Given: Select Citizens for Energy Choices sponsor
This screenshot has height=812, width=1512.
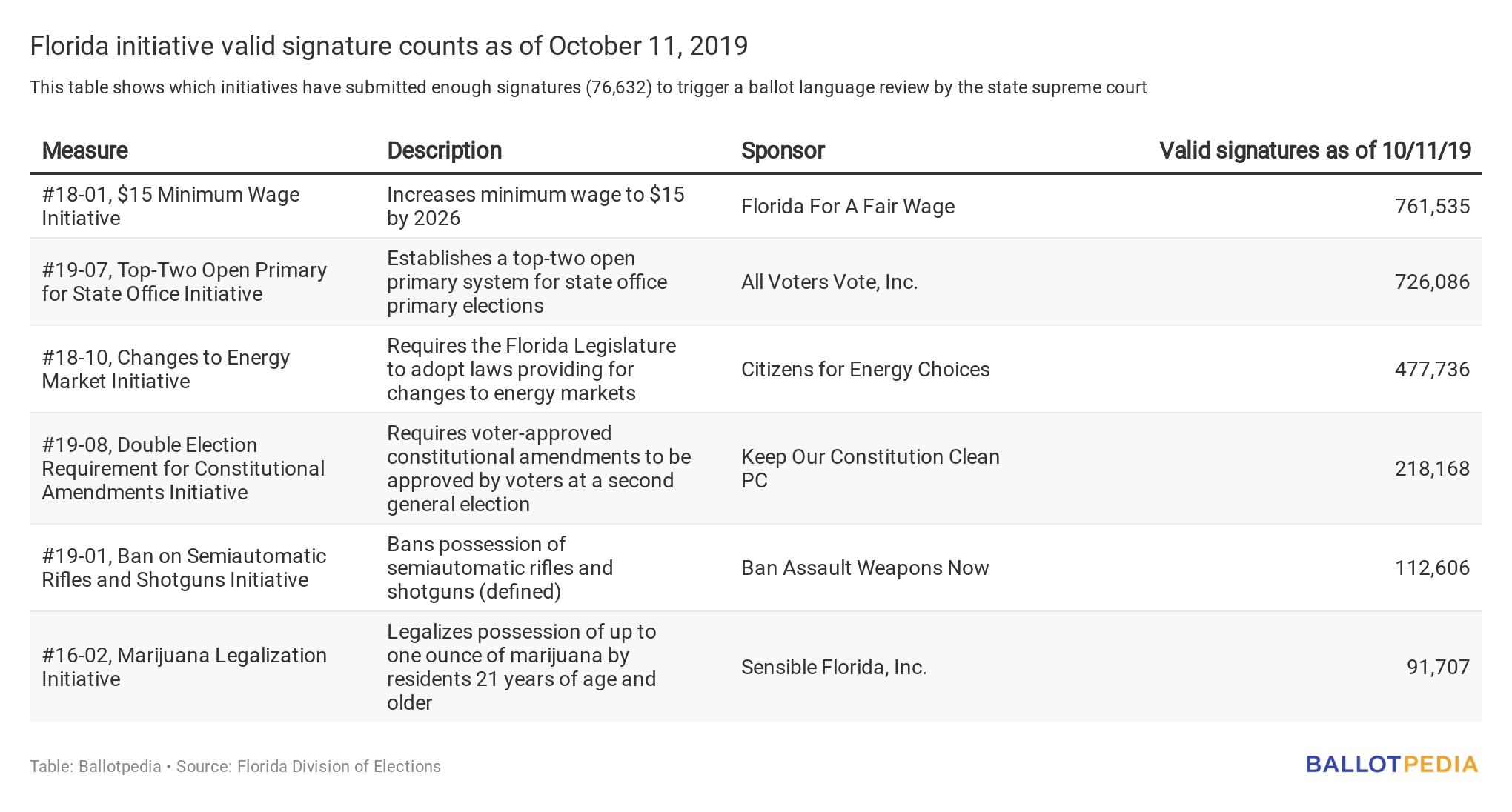Looking at the screenshot, I should (866, 369).
